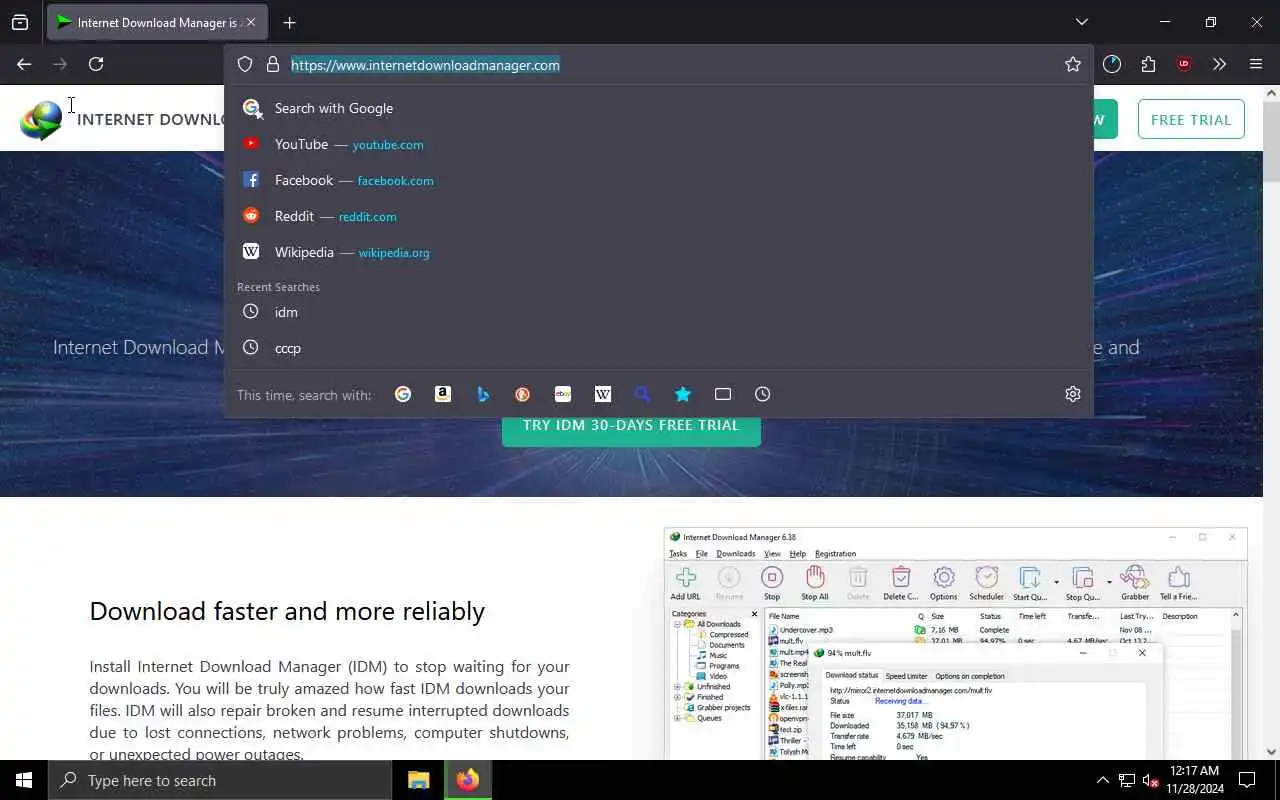
Task: Choose the Wikipedia wikipedia.org suggestion
Action: (x=659, y=252)
